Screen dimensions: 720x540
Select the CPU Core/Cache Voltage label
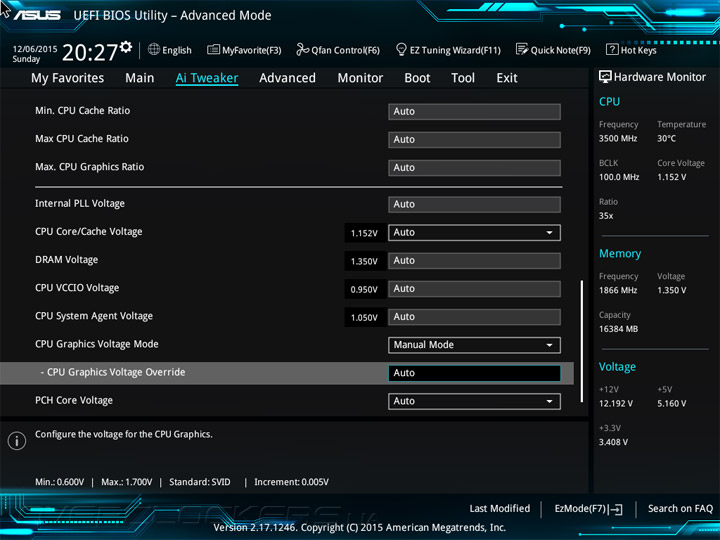(89, 231)
